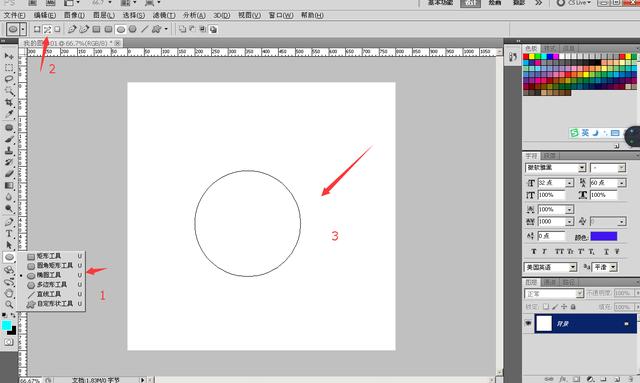The image size is (640, 383).
Task: Toggle Quick Mask mode icon
Action: click(9, 342)
